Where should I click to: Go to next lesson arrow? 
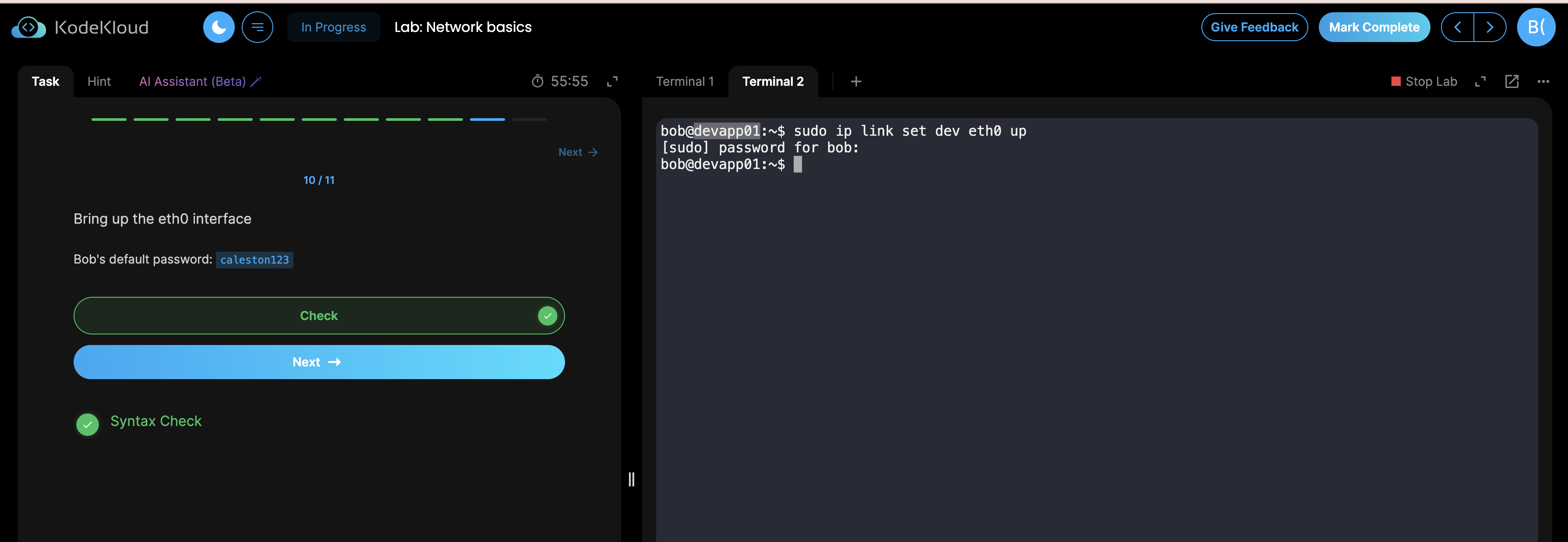1490,28
